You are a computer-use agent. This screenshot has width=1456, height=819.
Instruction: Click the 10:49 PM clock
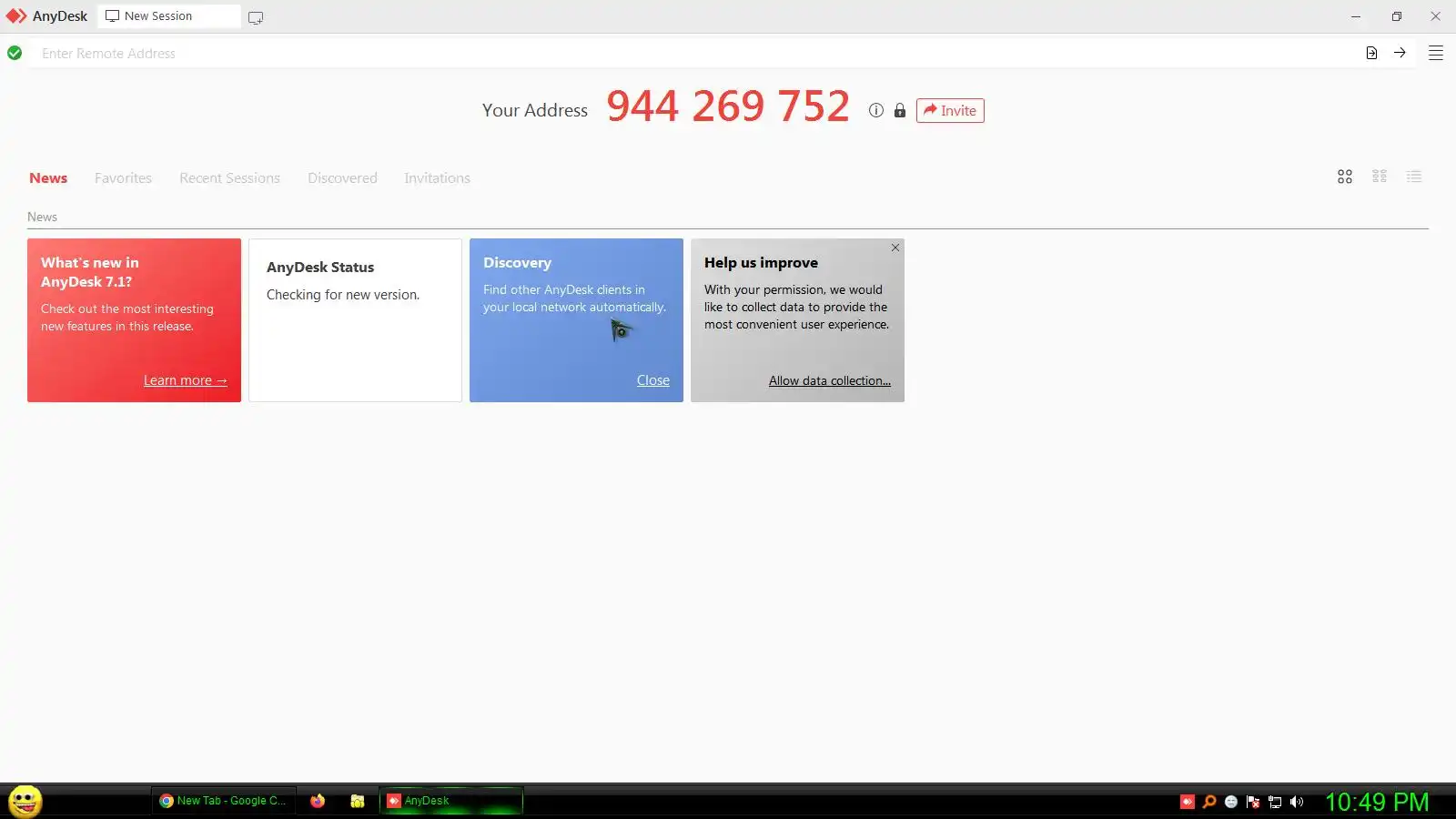(x=1377, y=802)
